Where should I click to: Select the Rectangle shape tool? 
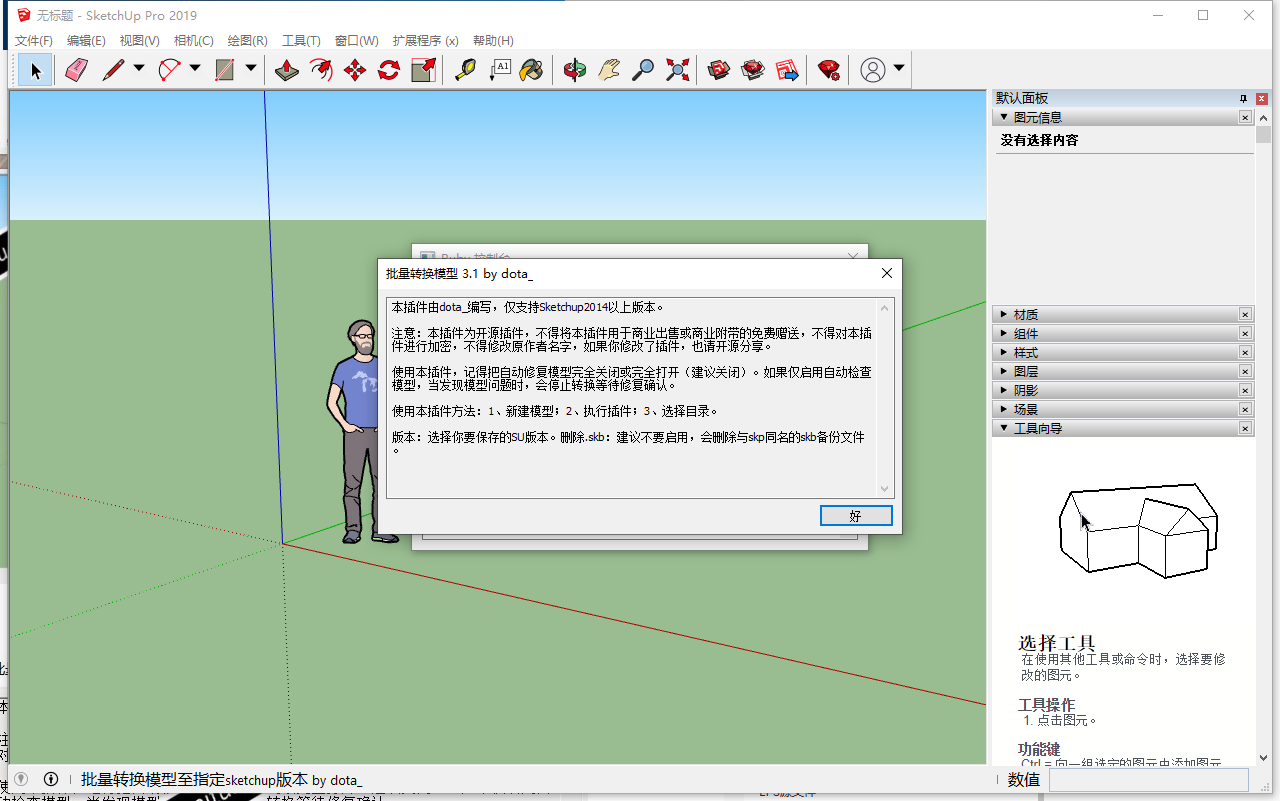225,70
